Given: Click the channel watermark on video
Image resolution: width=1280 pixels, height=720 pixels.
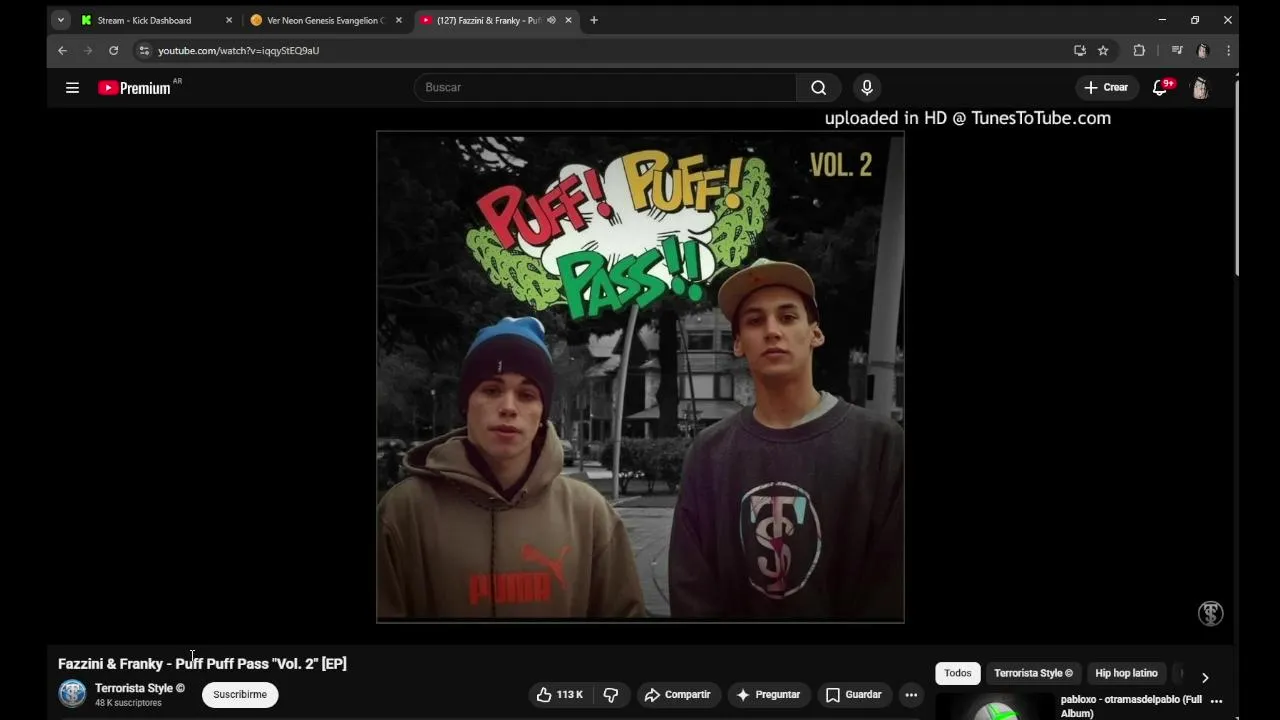Looking at the screenshot, I should pyautogui.click(x=1210, y=613).
